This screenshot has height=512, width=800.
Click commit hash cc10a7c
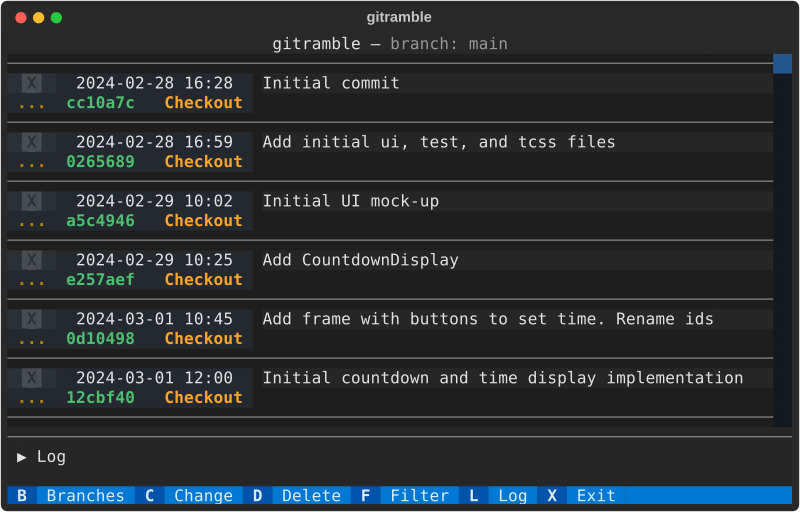point(101,103)
